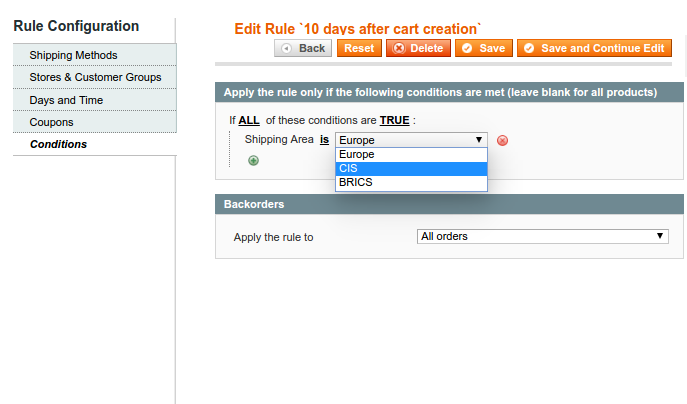Screen dimensions: 687x404
Task: Open Stores & Customer Groups tab
Action: (95, 77)
